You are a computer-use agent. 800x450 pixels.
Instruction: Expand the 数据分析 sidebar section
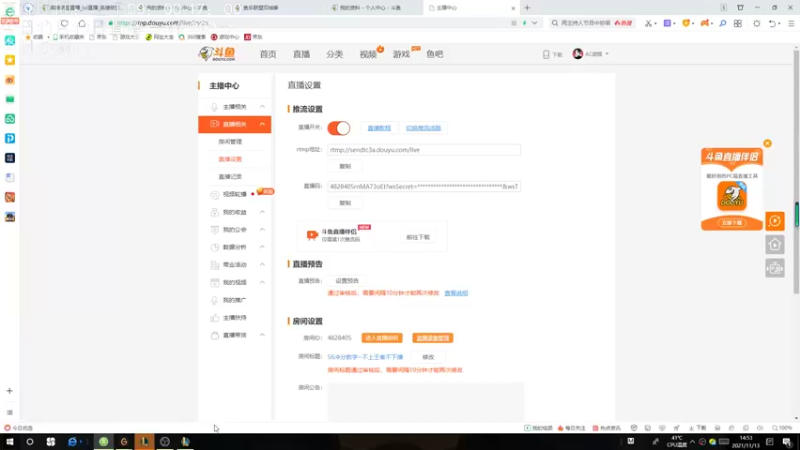[x=262, y=247]
